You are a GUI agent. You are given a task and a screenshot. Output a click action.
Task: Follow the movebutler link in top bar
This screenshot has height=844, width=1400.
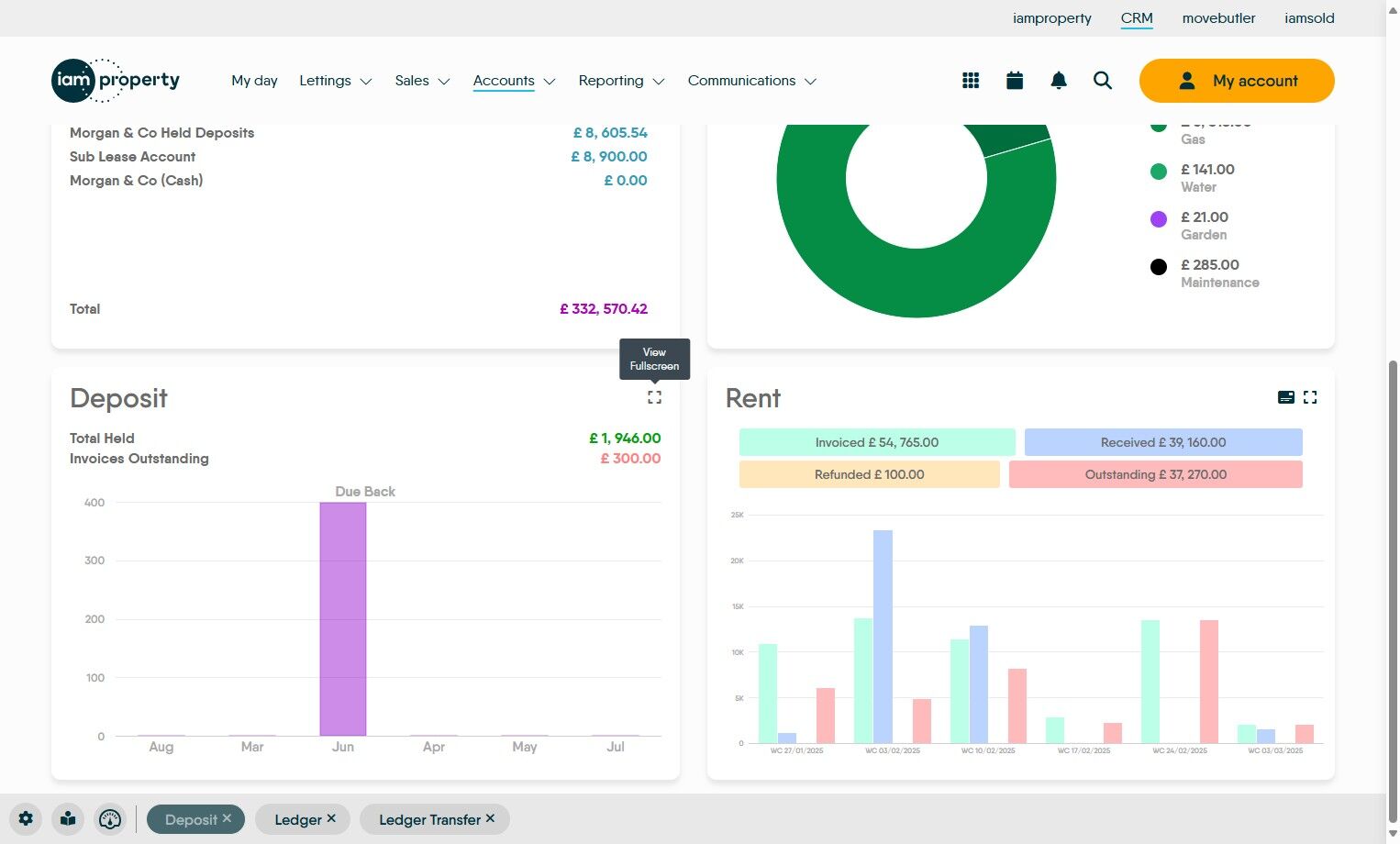[1218, 18]
